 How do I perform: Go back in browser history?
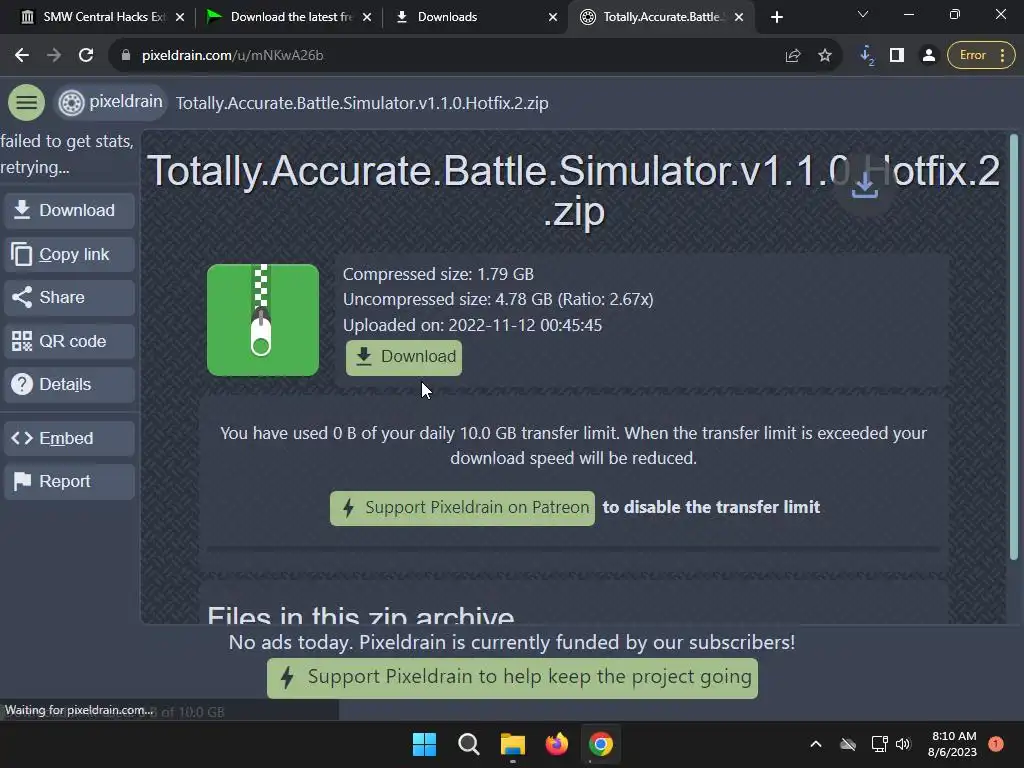[x=22, y=56]
